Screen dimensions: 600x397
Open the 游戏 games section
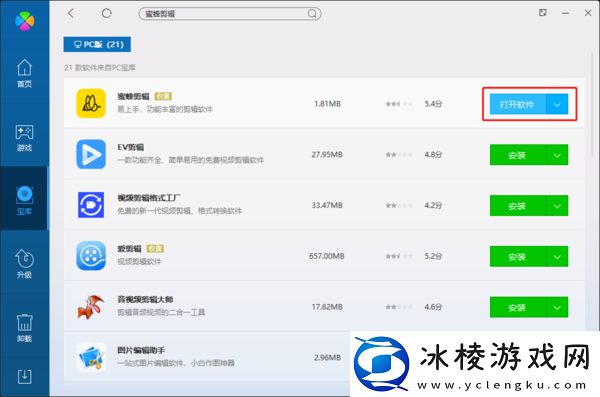(24, 137)
